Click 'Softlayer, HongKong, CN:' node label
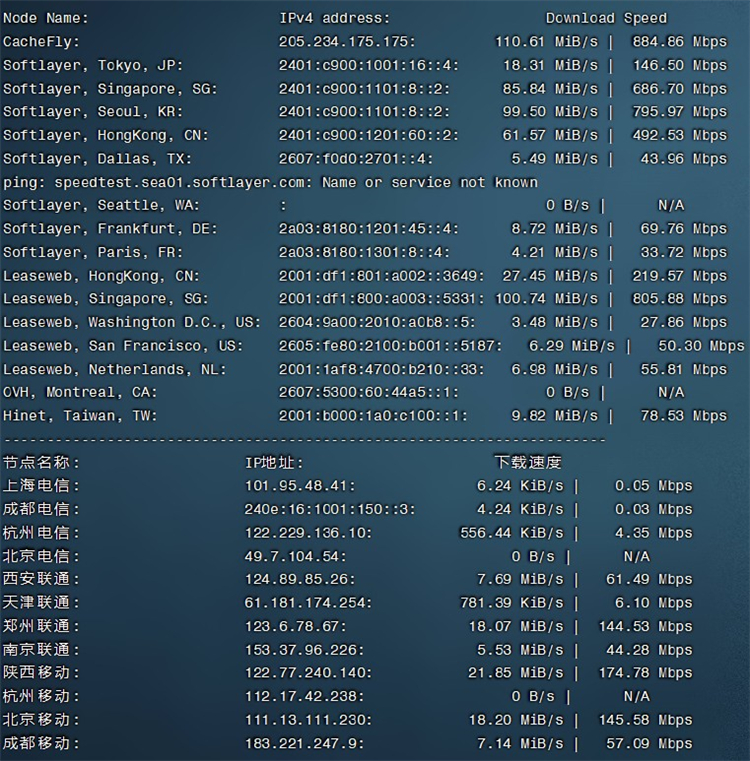750x761 pixels. [106, 135]
